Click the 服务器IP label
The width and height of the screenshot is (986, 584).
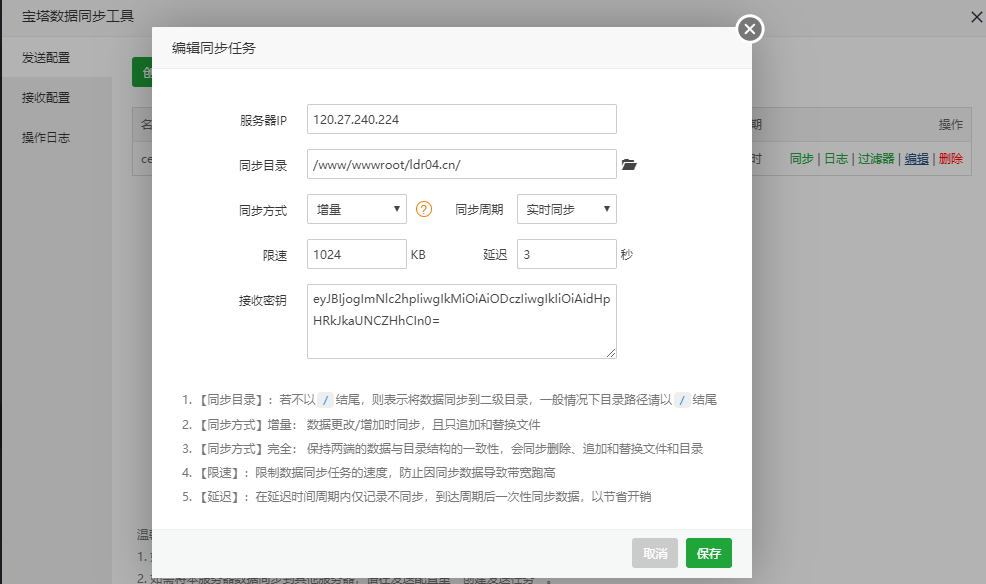point(263,120)
